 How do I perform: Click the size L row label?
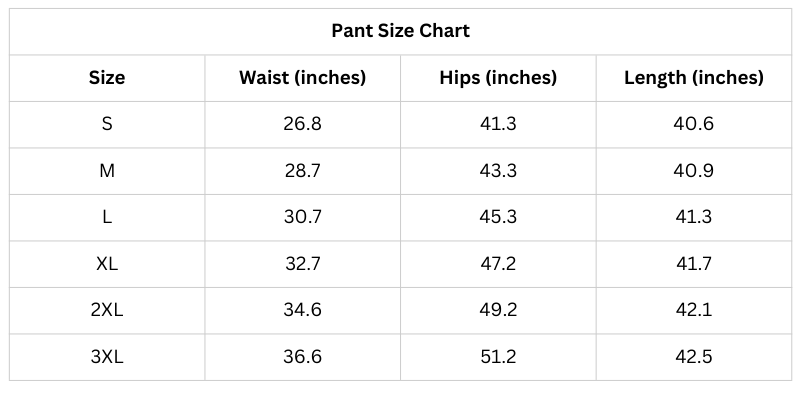click(x=107, y=217)
